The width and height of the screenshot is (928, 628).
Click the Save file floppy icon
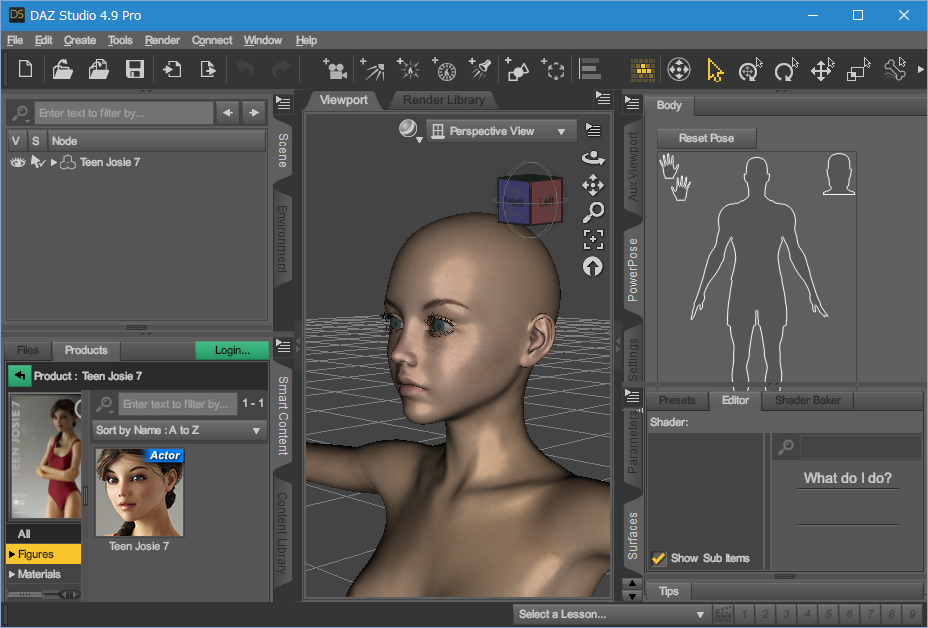click(x=134, y=69)
